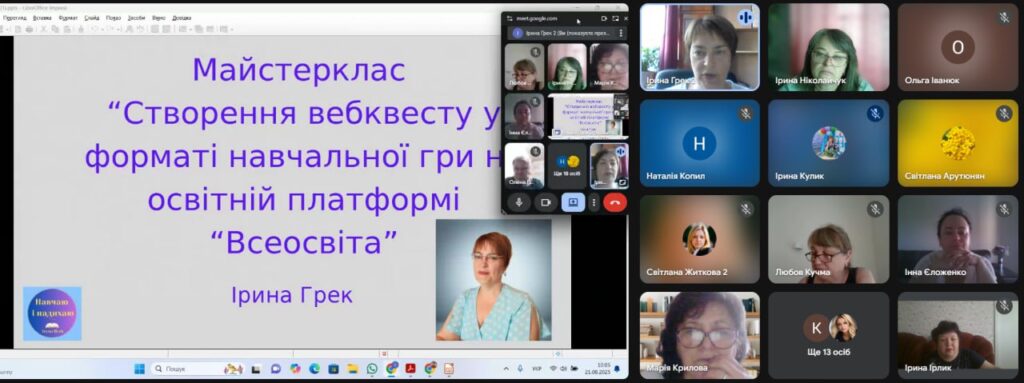The image size is (1024, 383).
Task: Open presenter bar three-dot menu in popup
Action: (620, 33)
